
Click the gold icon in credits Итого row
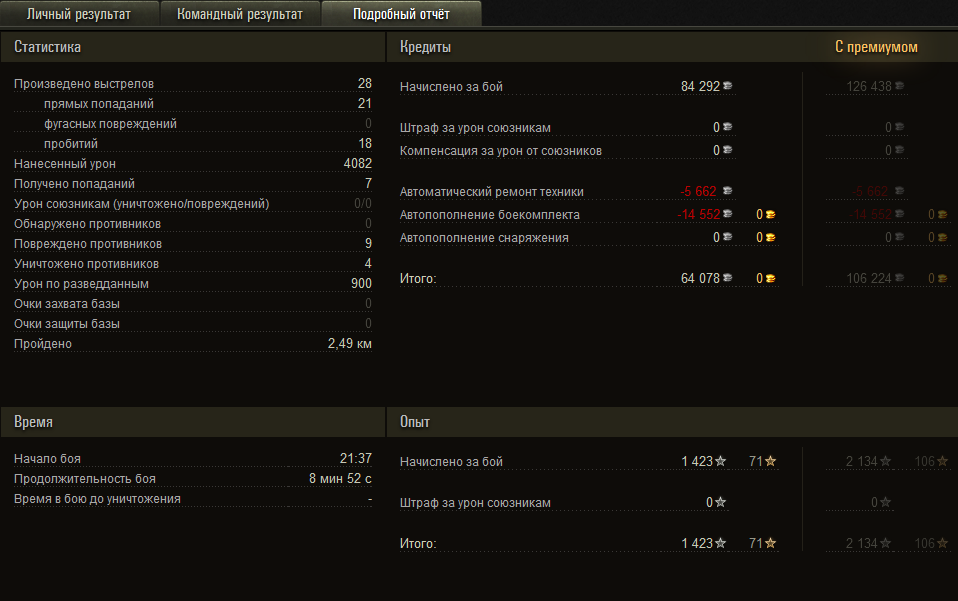pyautogui.click(x=770, y=279)
